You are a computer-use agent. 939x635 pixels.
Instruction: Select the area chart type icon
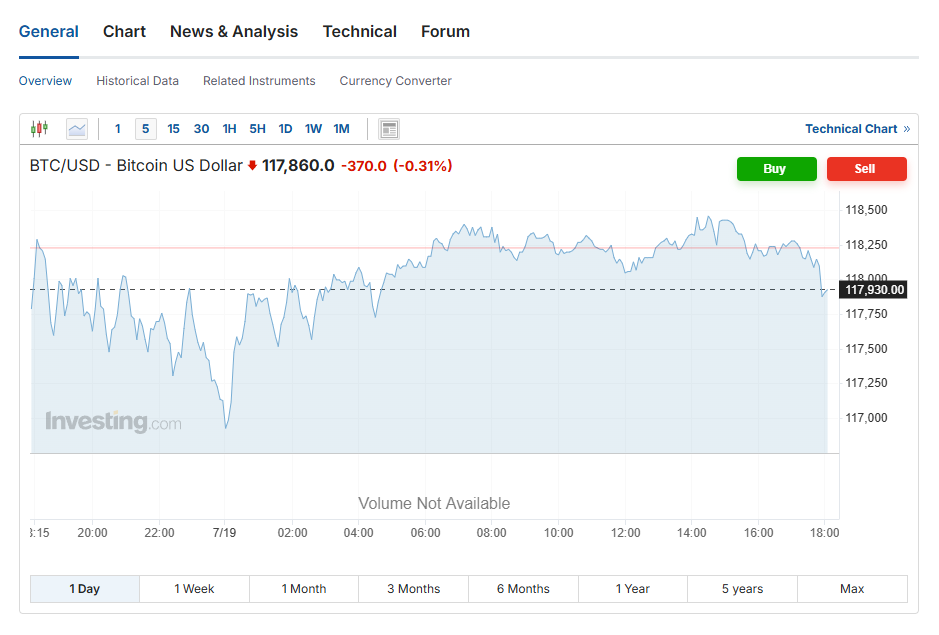(x=77, y=129)
